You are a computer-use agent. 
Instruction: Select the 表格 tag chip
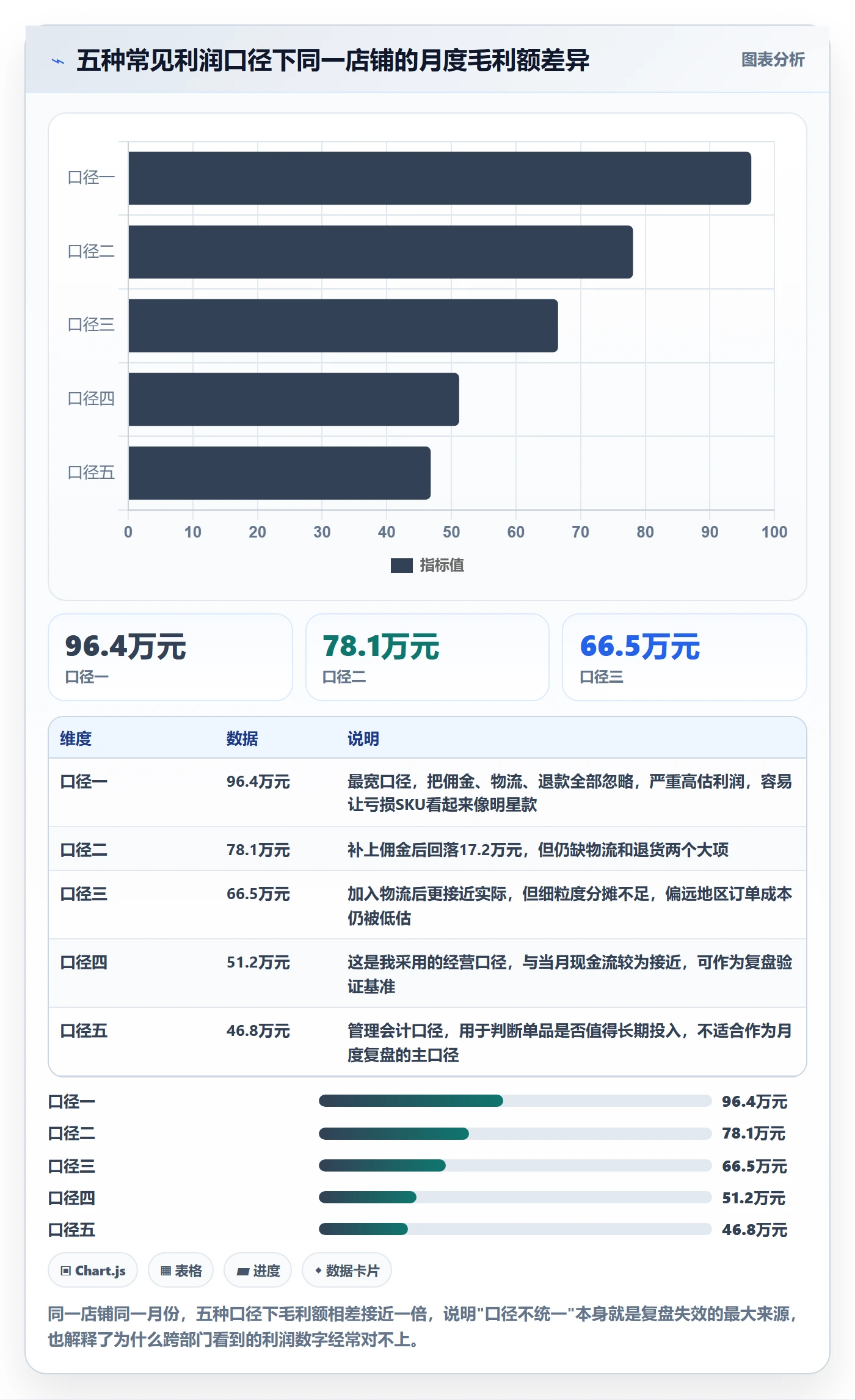point(181,1271)
